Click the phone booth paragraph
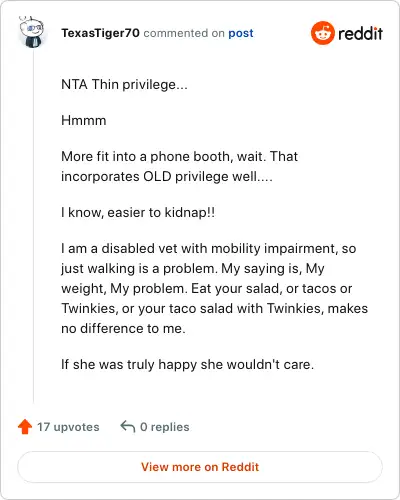The width and height of the screenshot is (400, 500). click(x=179, y=166)
